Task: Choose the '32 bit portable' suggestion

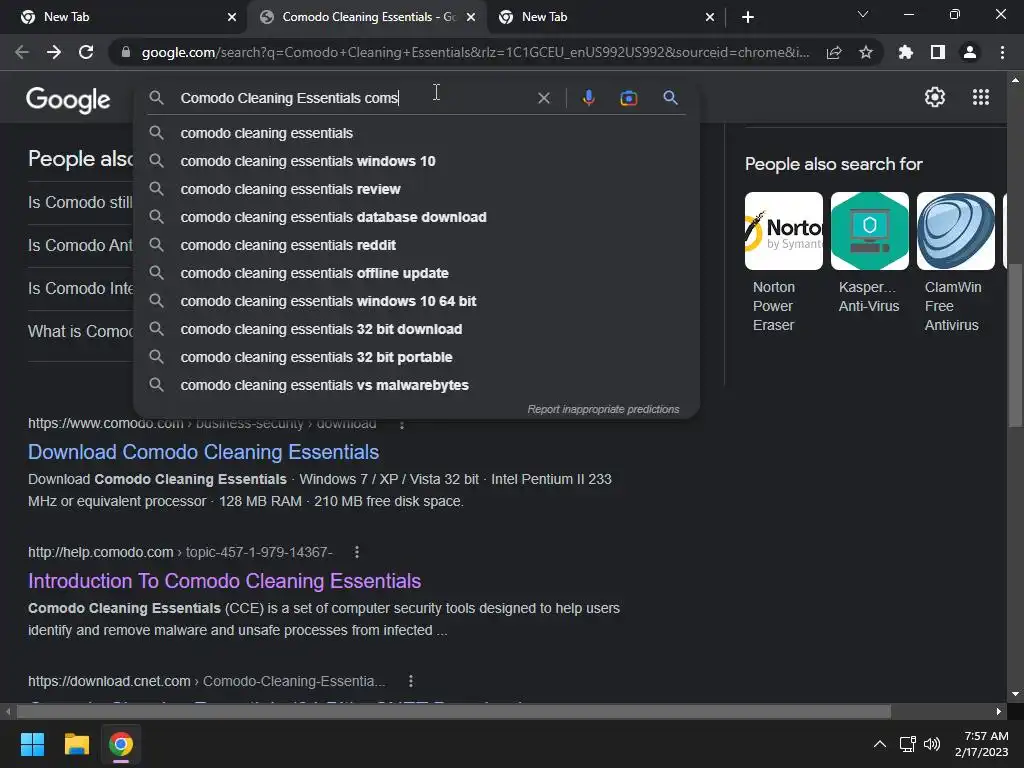Action: 416,358
